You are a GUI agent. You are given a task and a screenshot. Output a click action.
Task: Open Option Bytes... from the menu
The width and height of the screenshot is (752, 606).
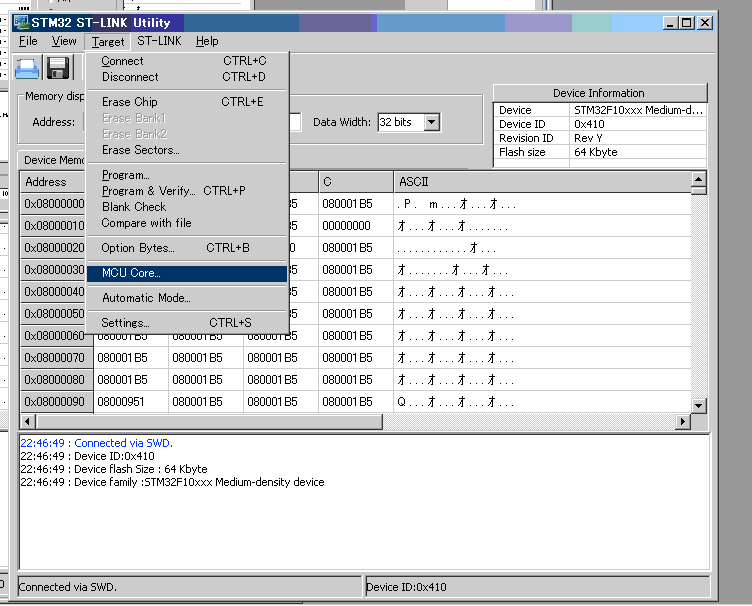188,248
